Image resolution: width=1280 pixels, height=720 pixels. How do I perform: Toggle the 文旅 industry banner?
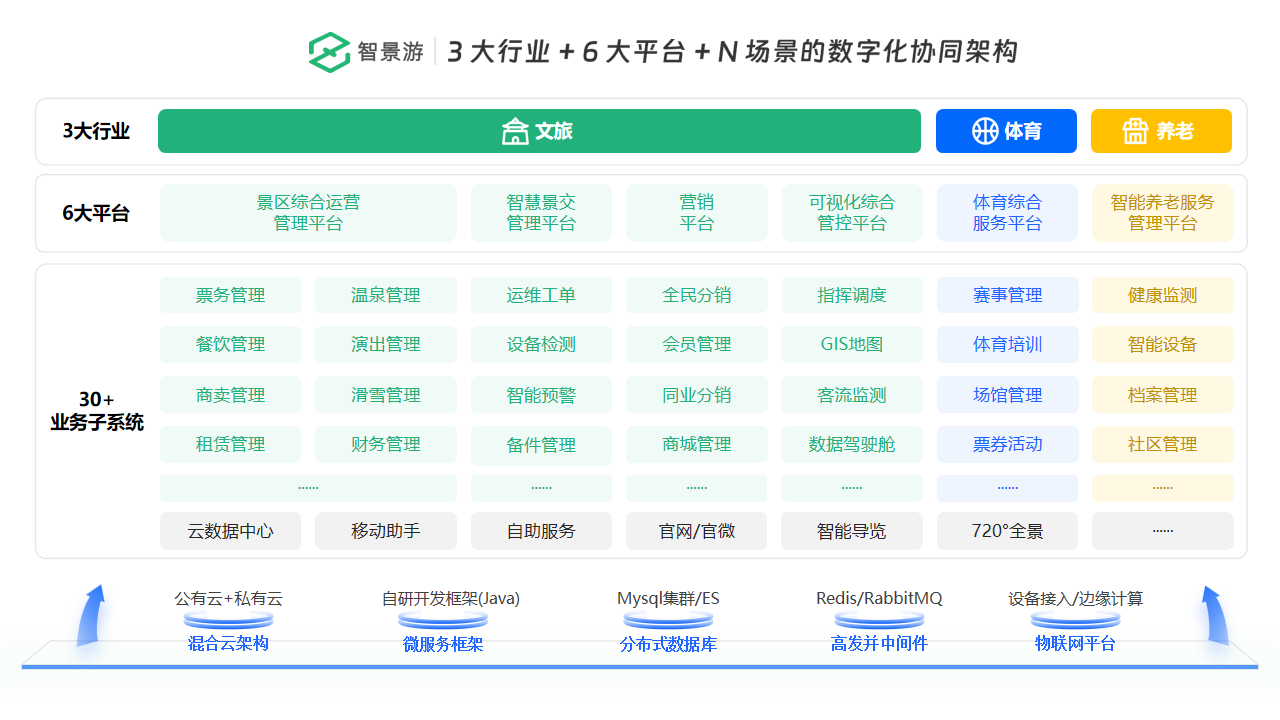pos(540,131)
